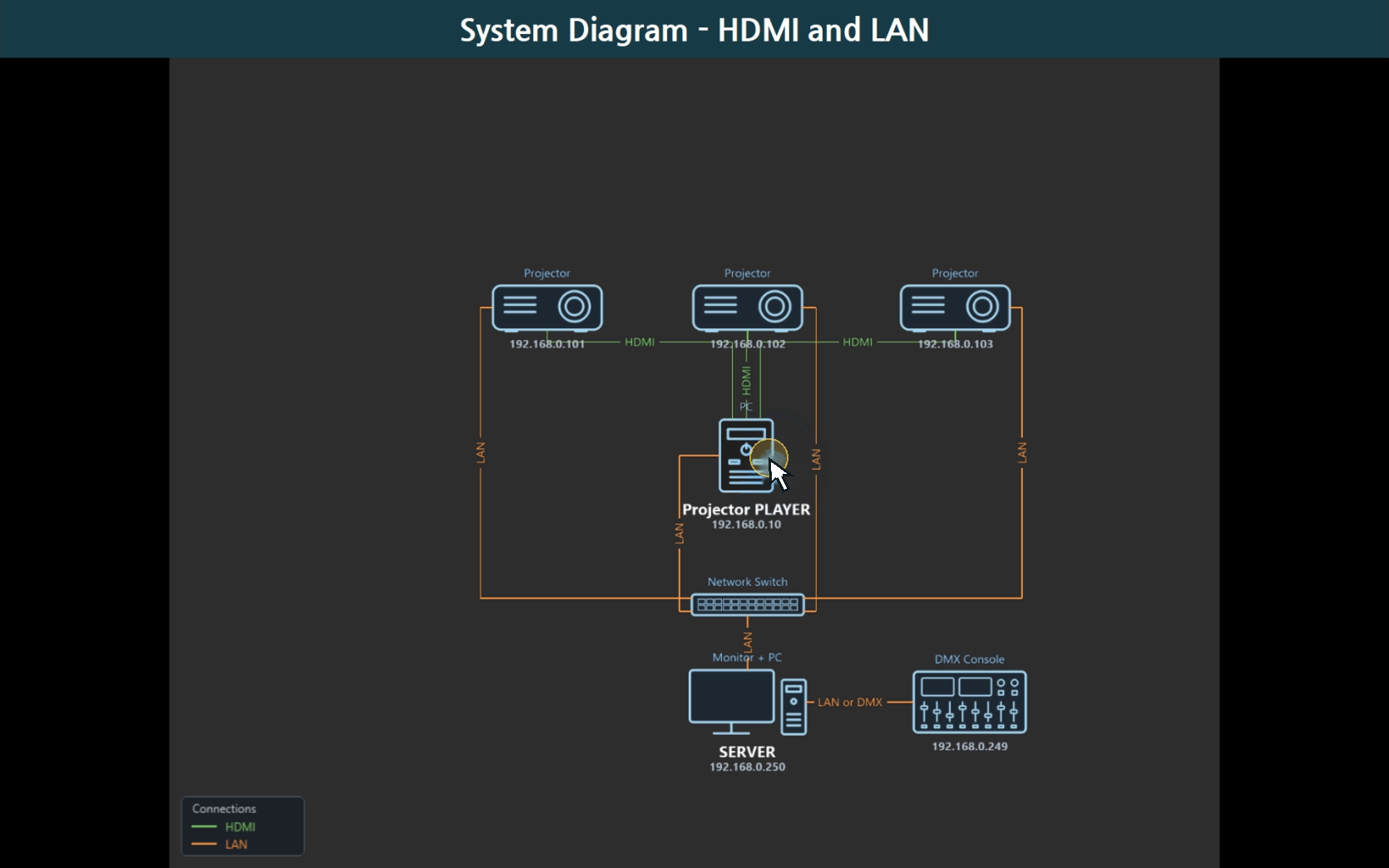
Task: Click the "Network Switch" label
Action: [748, 582]
